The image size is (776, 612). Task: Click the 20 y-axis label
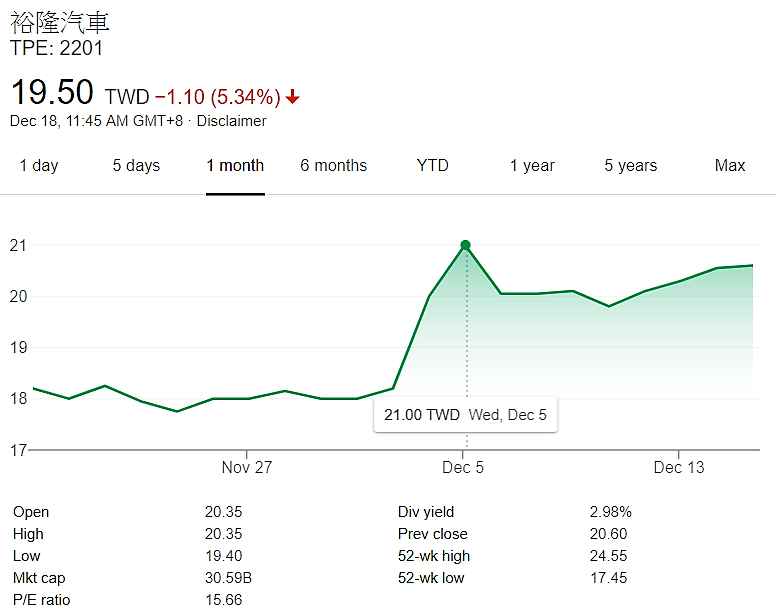click(x=18, y=296)
